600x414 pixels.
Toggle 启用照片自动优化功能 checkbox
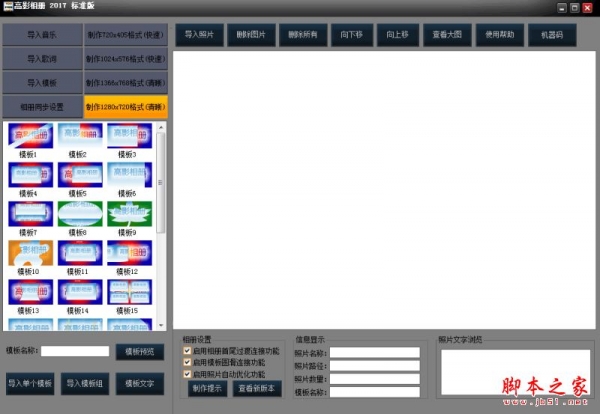187,374
